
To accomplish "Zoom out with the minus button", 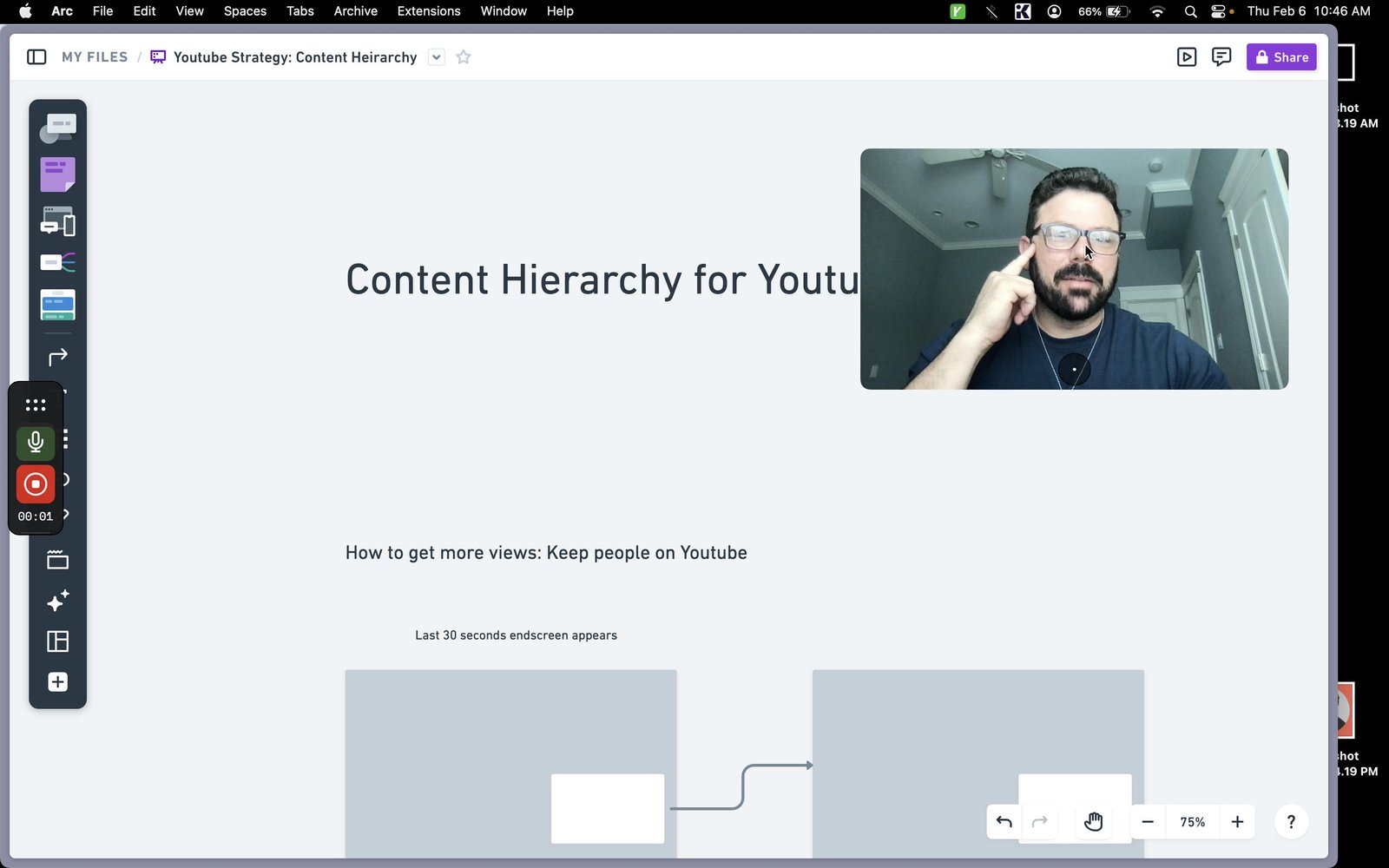I will (x=1148, y=822).
